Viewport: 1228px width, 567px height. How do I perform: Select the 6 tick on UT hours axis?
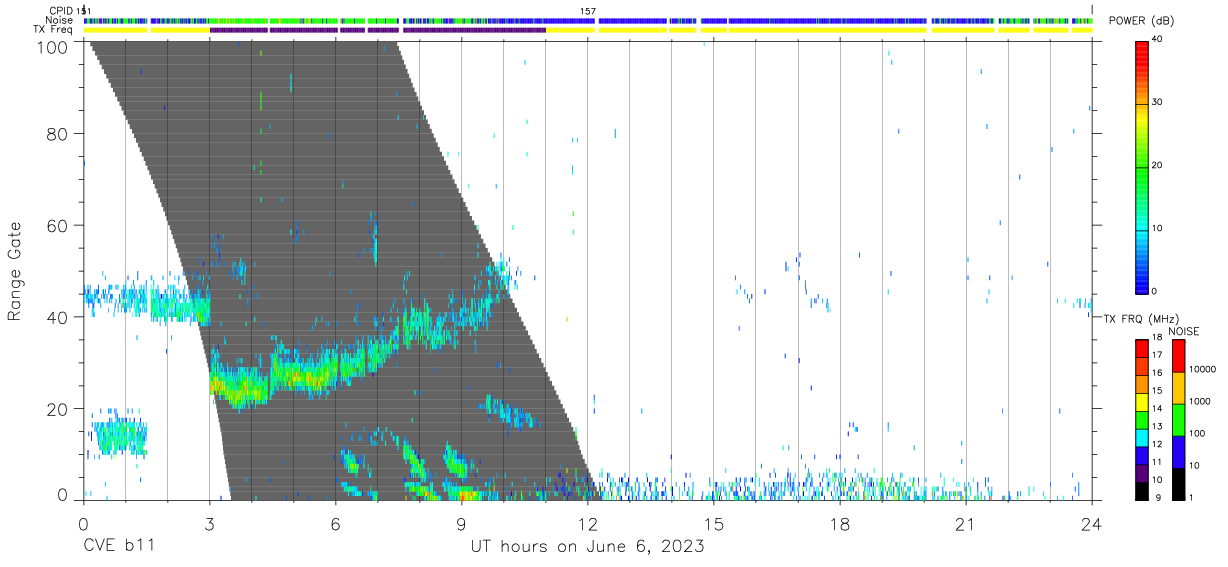click(x=335, y=524)
